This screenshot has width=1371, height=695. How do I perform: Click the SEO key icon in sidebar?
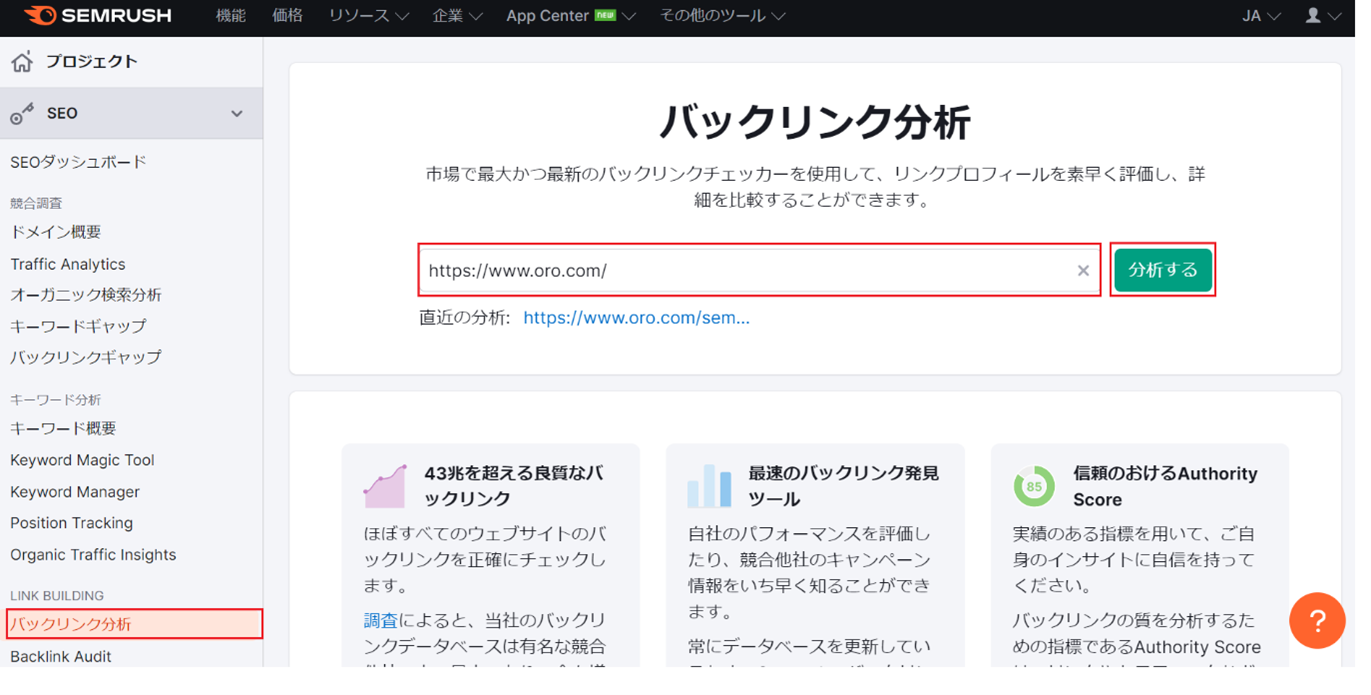22,114
